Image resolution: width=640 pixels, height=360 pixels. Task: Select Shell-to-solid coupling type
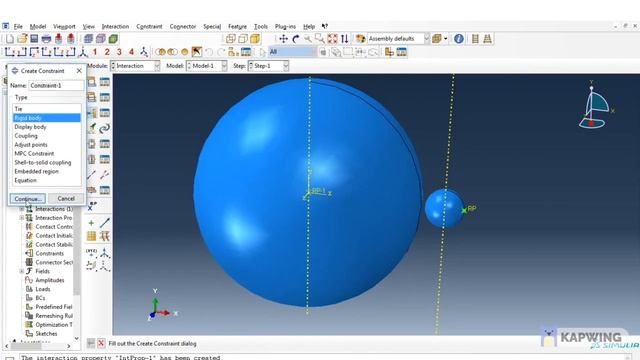tap(47, 162)
